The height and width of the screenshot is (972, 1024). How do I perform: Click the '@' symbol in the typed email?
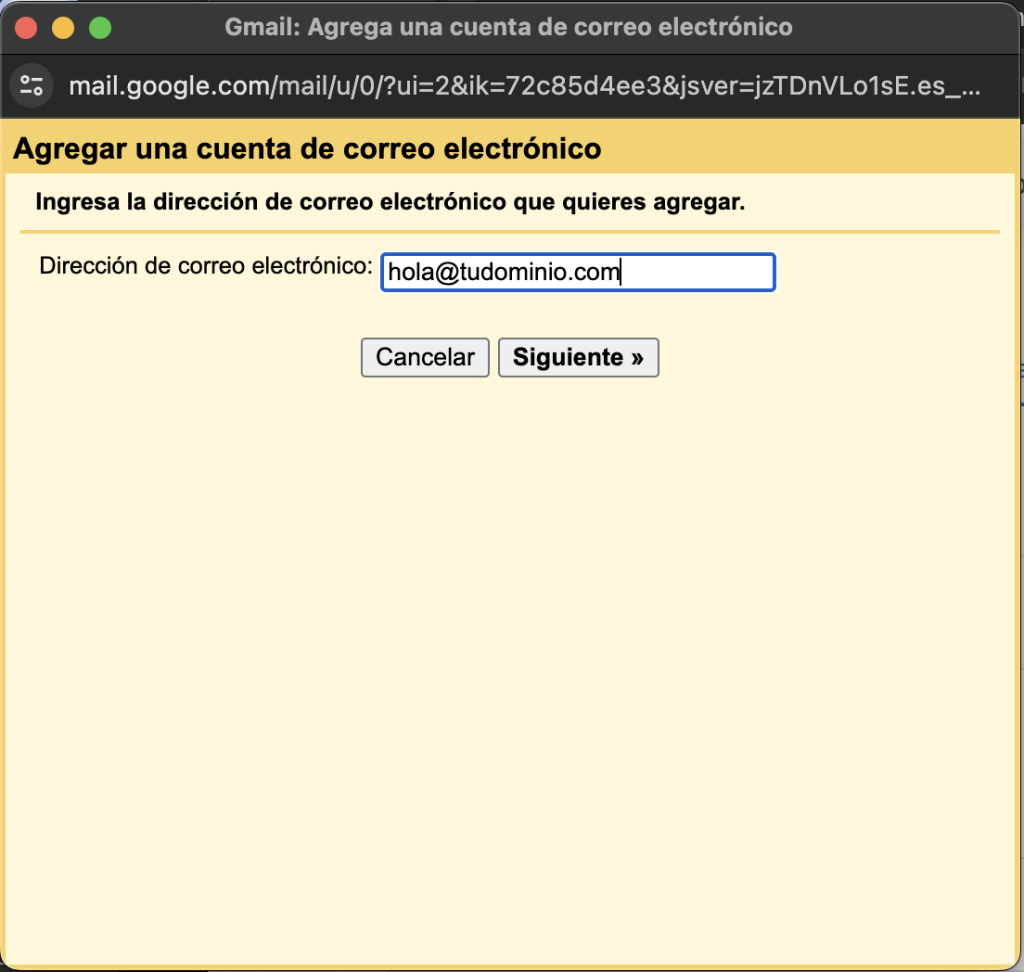pyautogui.click(x=445, y=272)
